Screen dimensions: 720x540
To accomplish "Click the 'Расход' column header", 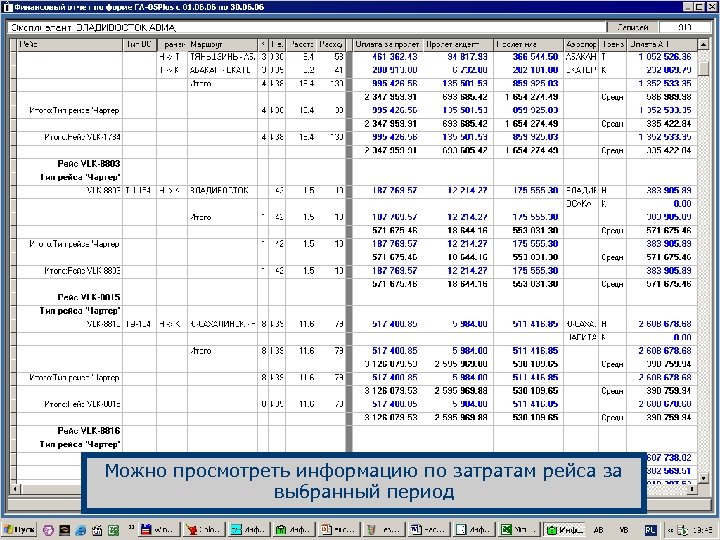I will point(331,45).
